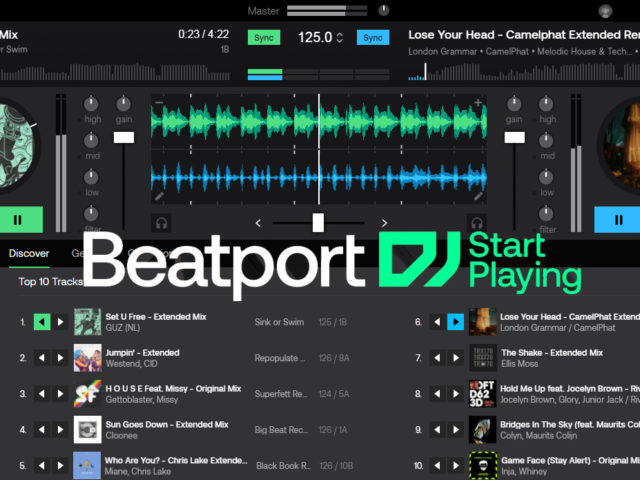Load Sun Goes Down to right deck

pyautogui.click(x=60, y=430)
